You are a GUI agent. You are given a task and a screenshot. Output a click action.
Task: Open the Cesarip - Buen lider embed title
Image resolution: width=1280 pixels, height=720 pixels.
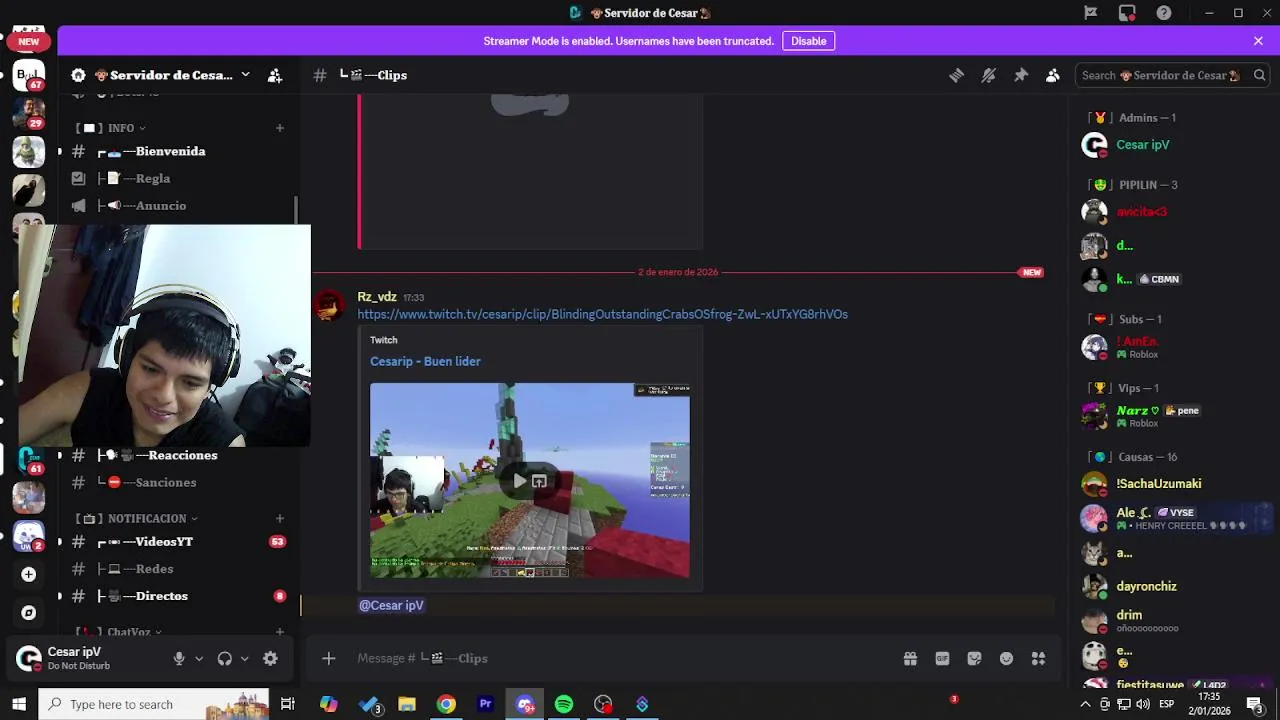click(x=425, y=361)
